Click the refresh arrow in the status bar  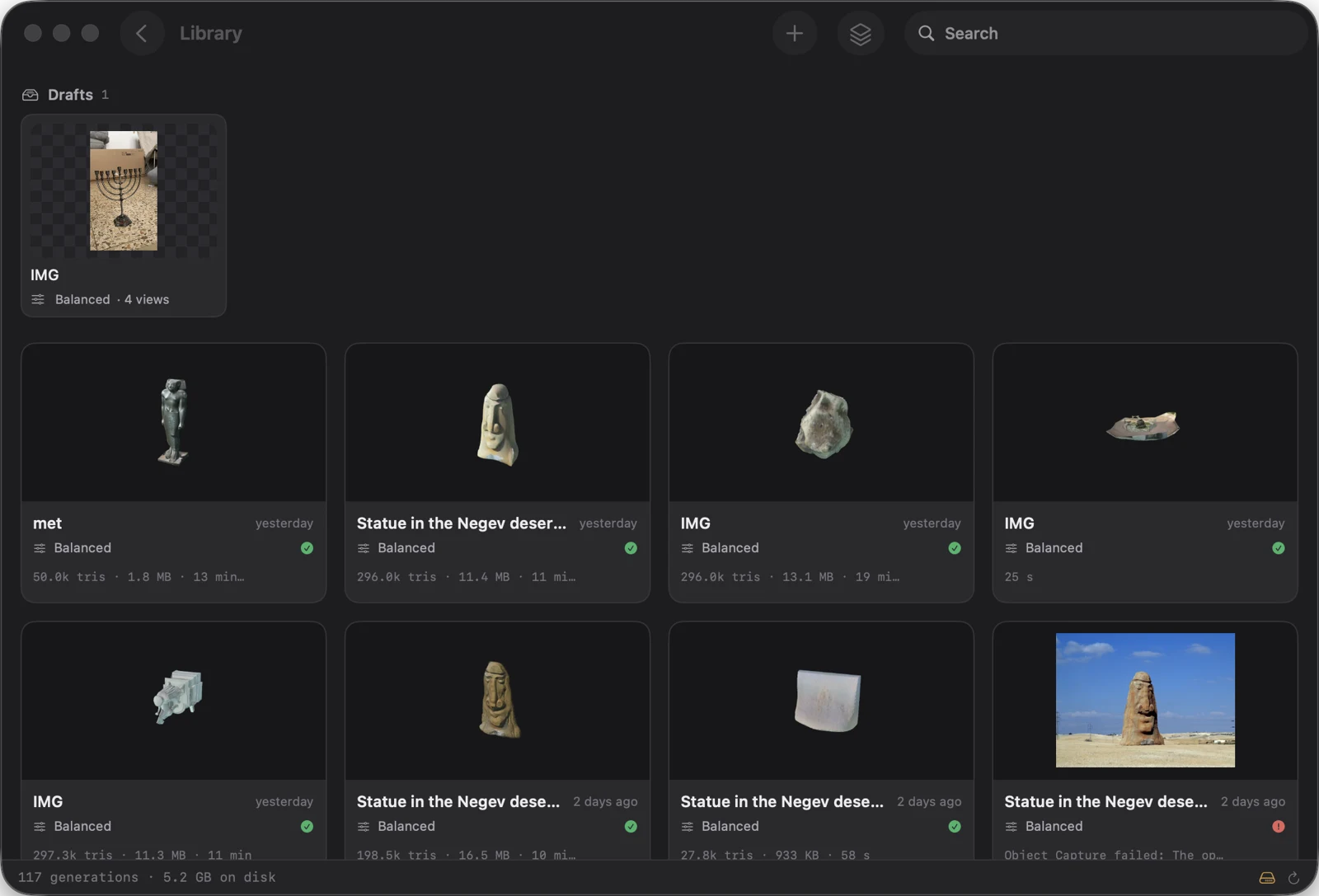click(1293, 878)
